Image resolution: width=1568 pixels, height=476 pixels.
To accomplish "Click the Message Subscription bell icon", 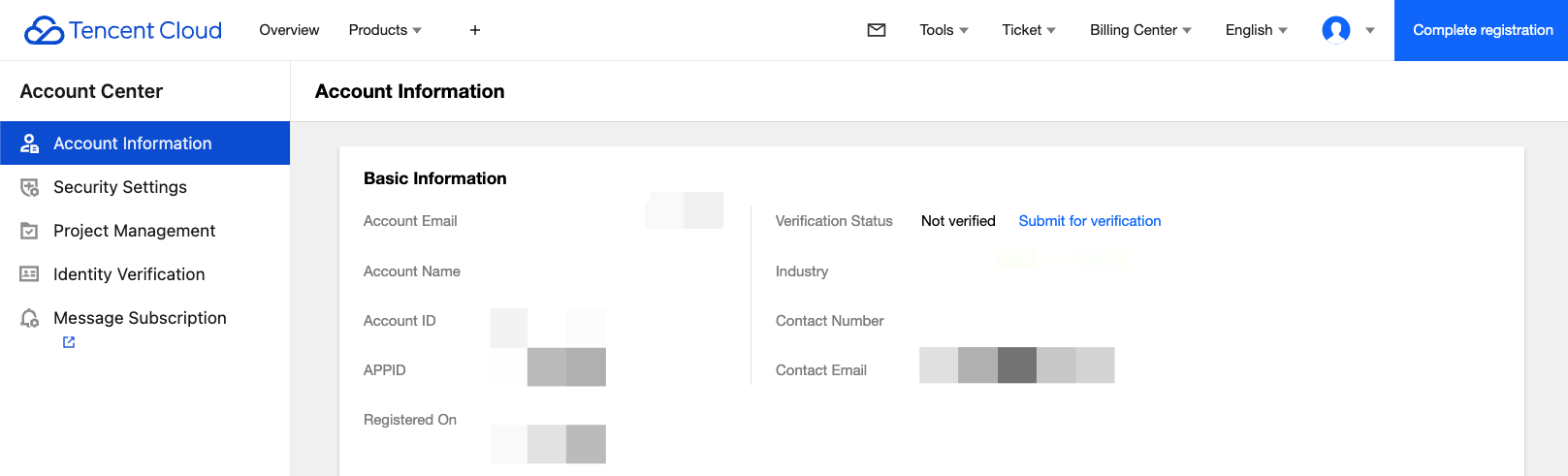I will 30,318.
